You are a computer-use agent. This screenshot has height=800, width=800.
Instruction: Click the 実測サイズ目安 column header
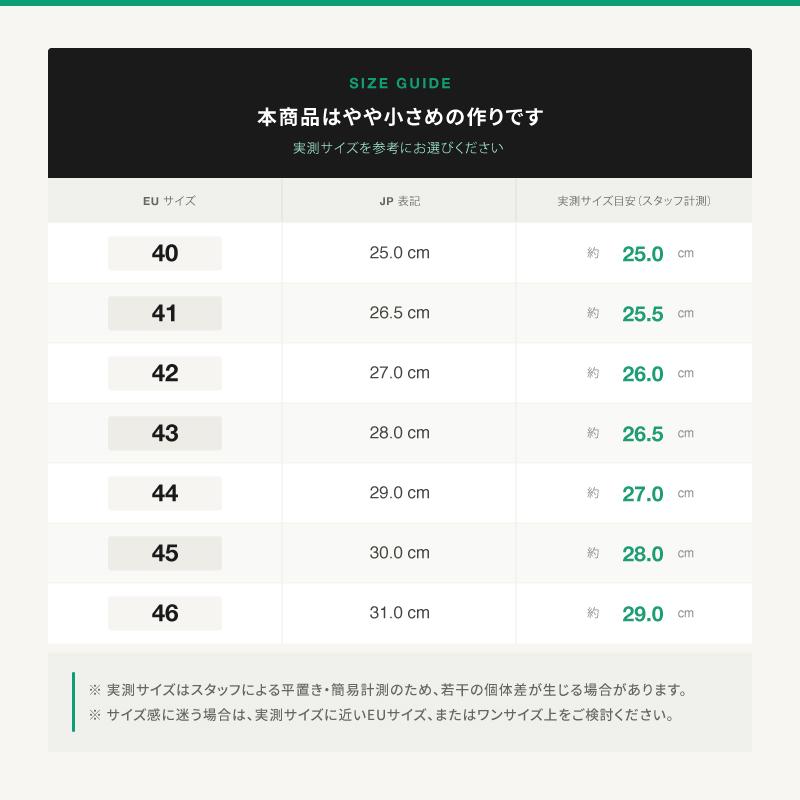[634, 201]
